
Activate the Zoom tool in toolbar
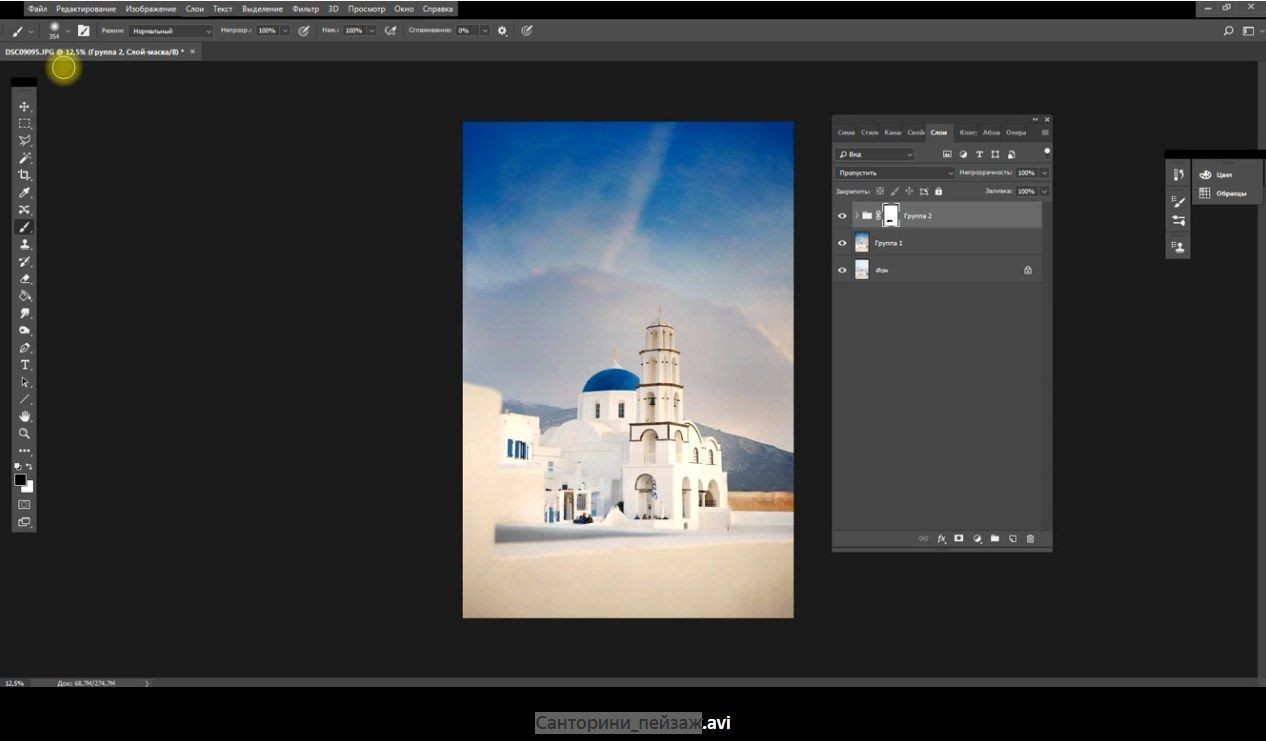tap(25, 433)
